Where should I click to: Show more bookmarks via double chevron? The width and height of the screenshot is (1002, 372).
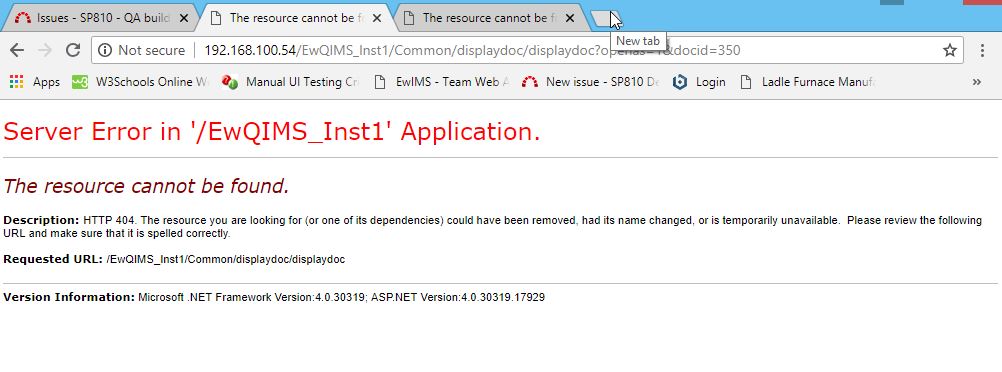pos(976,82)
